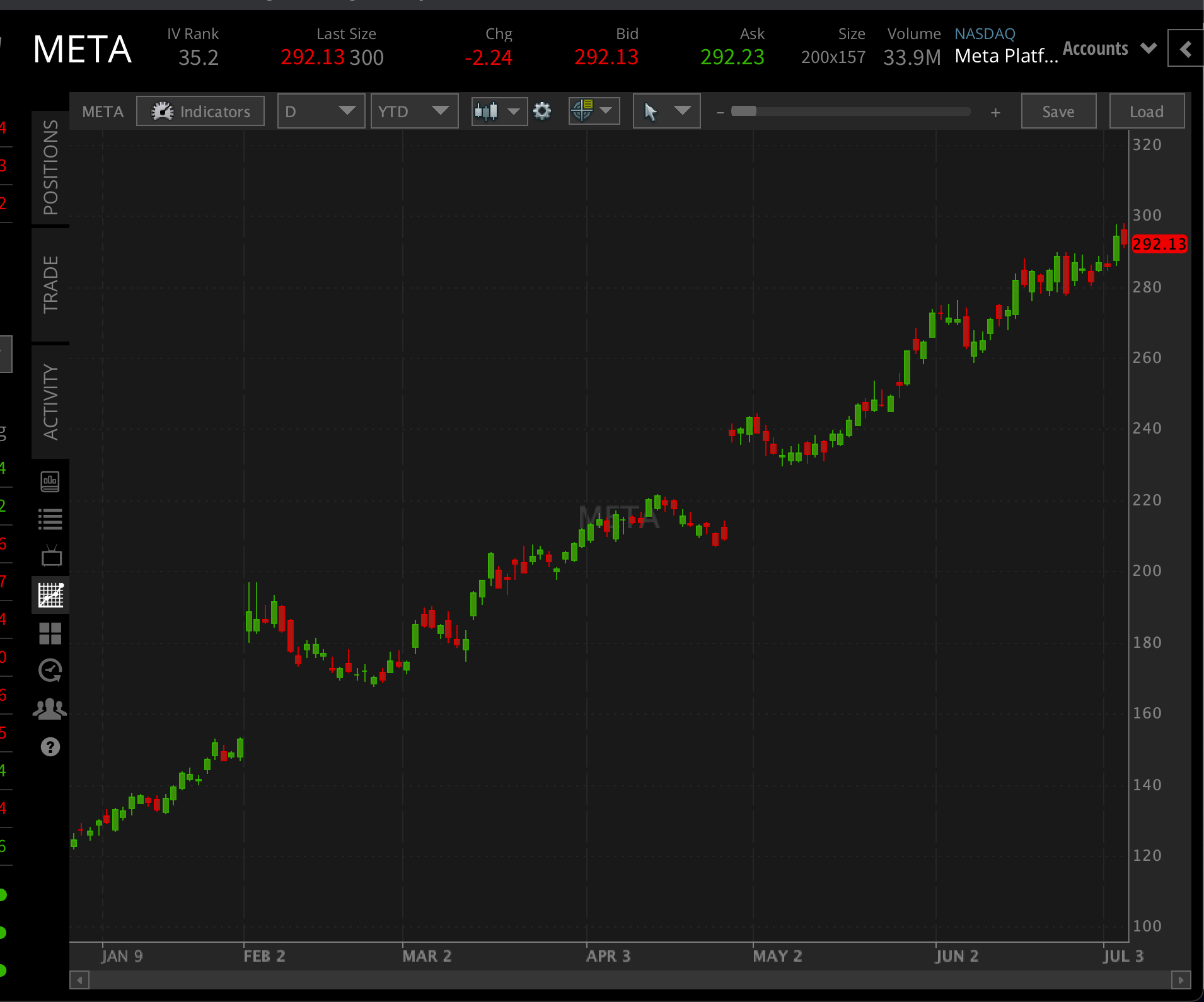Viewport: 1204px width, 1002px height.
Task: Open the watchlist icon in sidebar
Action: (x=50, y=519)
